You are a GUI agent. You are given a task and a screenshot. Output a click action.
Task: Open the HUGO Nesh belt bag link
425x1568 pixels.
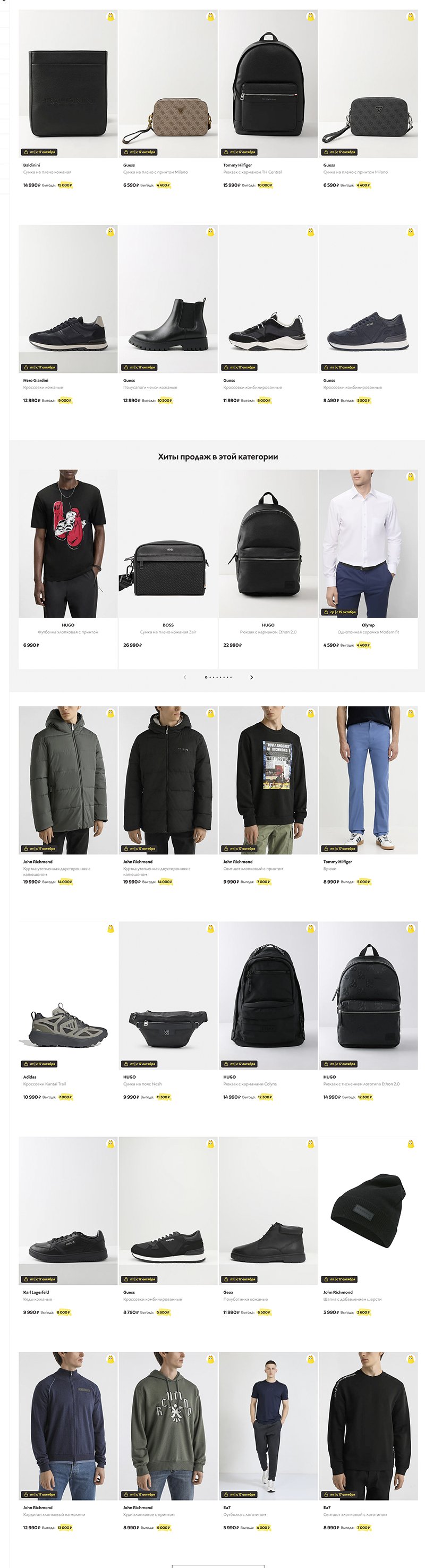(x=142, y=1083)
